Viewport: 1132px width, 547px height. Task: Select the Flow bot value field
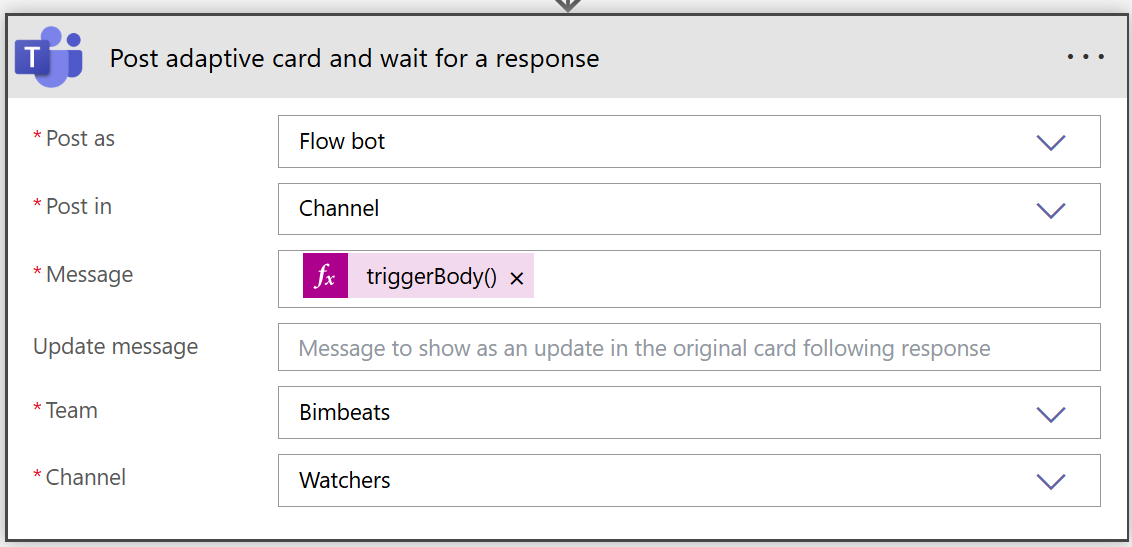(x=689, y=141)
